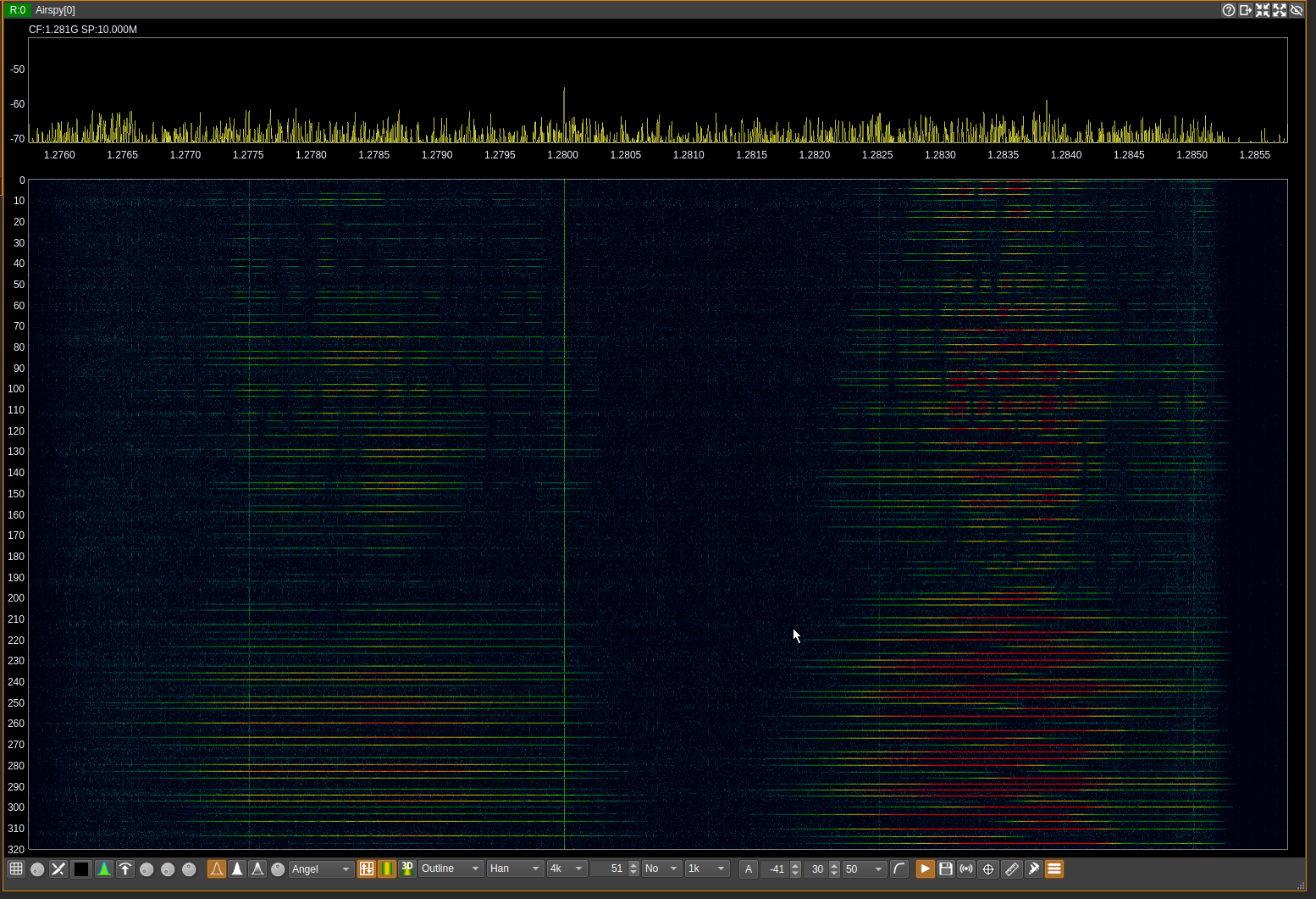Toggle the waterfall display button
This screenshot has height=899, width=1316.
[387, 869]
